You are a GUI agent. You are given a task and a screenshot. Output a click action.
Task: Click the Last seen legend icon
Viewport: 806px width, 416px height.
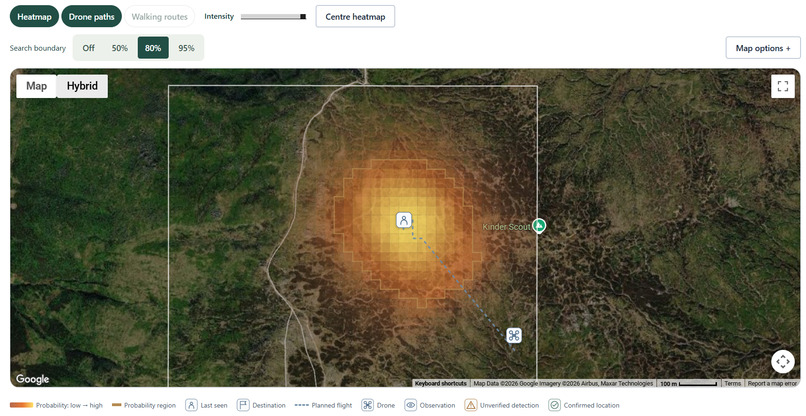click(191, 405)
